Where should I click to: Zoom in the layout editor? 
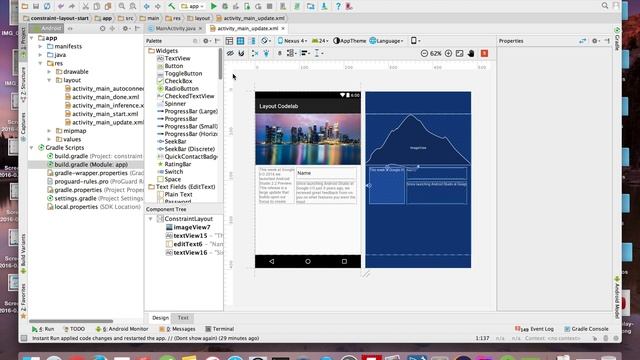[448, 53]
